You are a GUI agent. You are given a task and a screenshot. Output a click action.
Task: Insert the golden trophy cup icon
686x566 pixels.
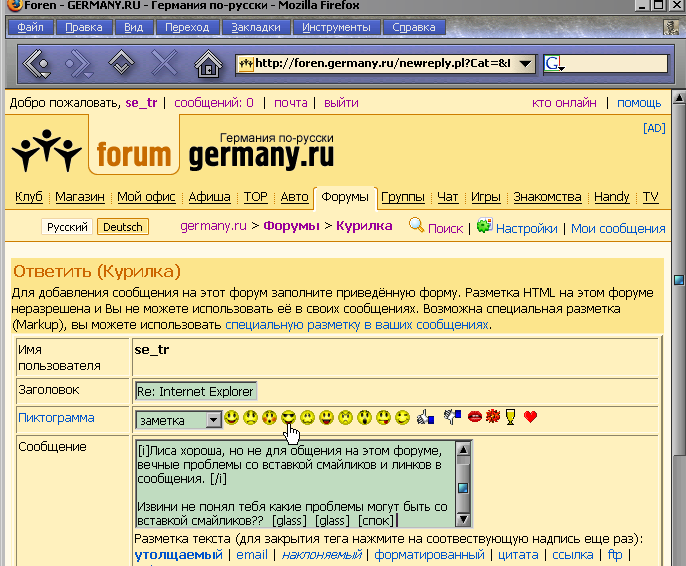coord(511,417)
